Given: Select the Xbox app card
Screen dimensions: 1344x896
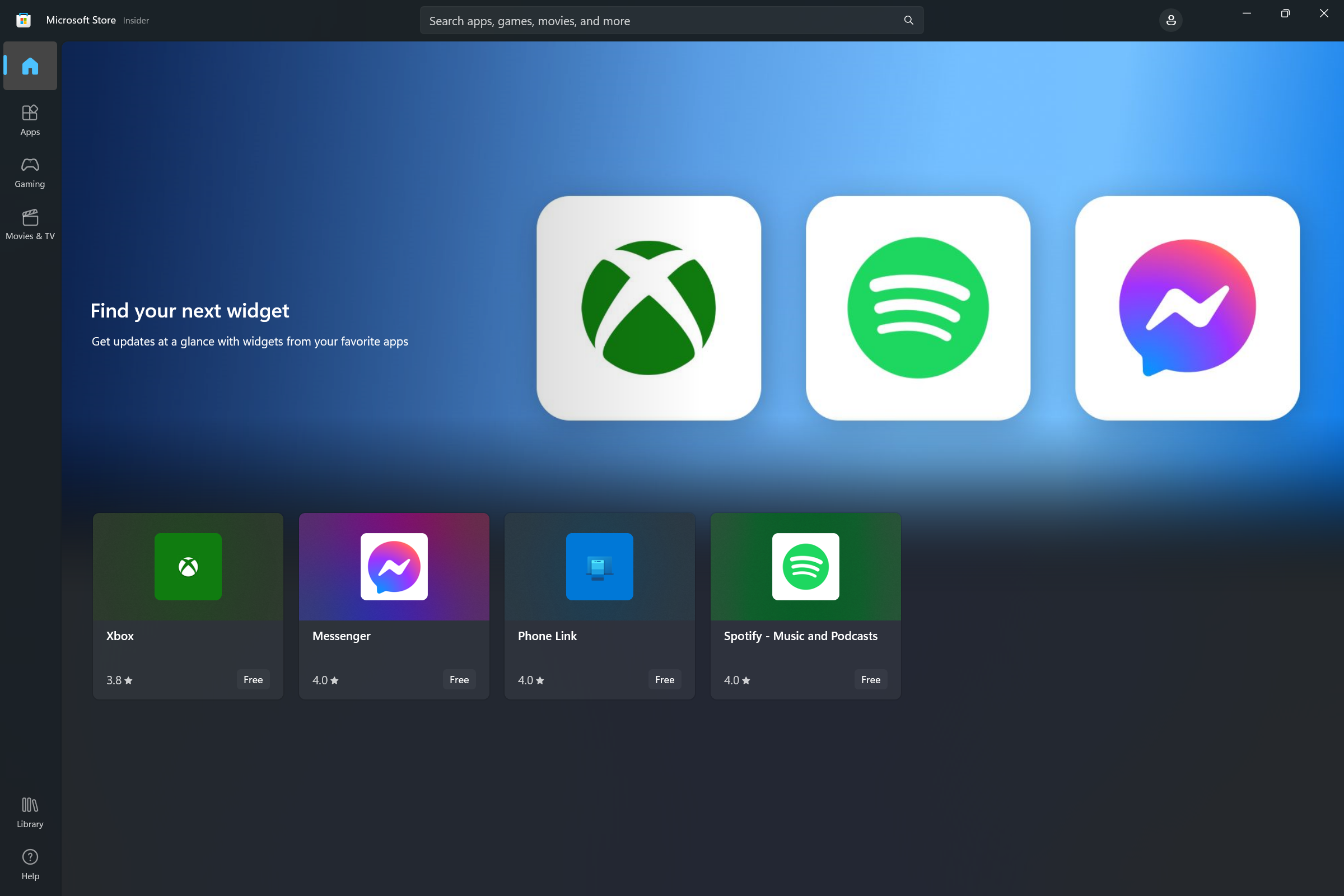Looking at the screenshot, I should click(187, 605).
